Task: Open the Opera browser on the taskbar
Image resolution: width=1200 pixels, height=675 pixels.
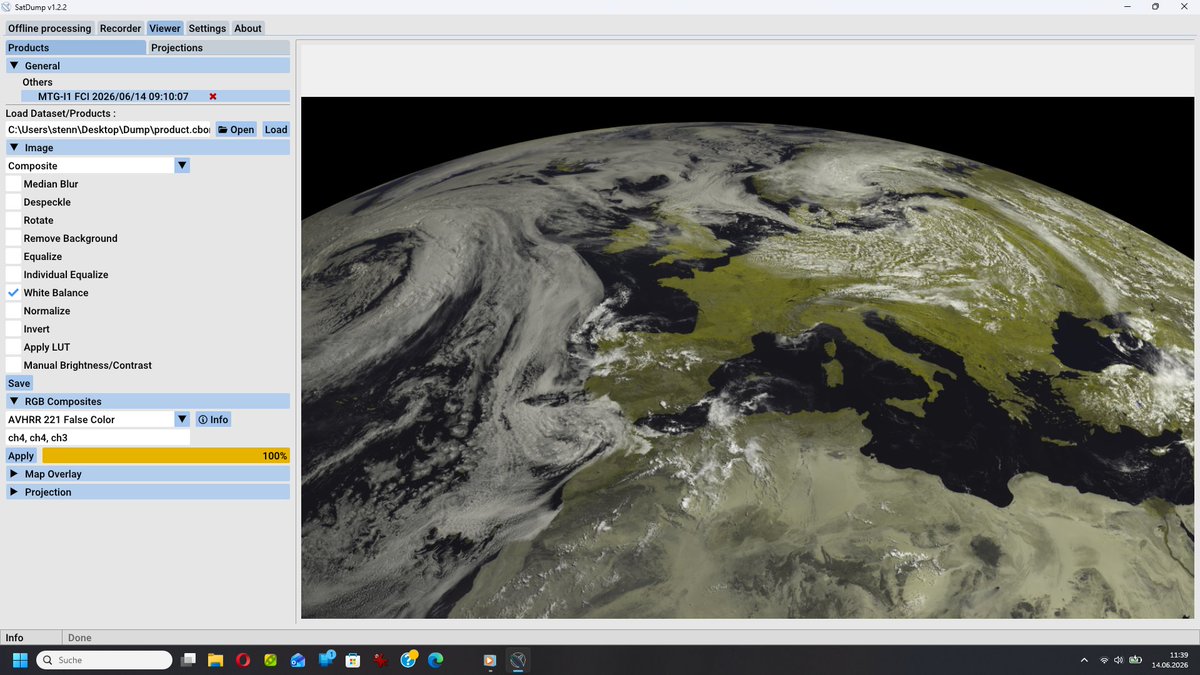Action: [x=243, y=660]
